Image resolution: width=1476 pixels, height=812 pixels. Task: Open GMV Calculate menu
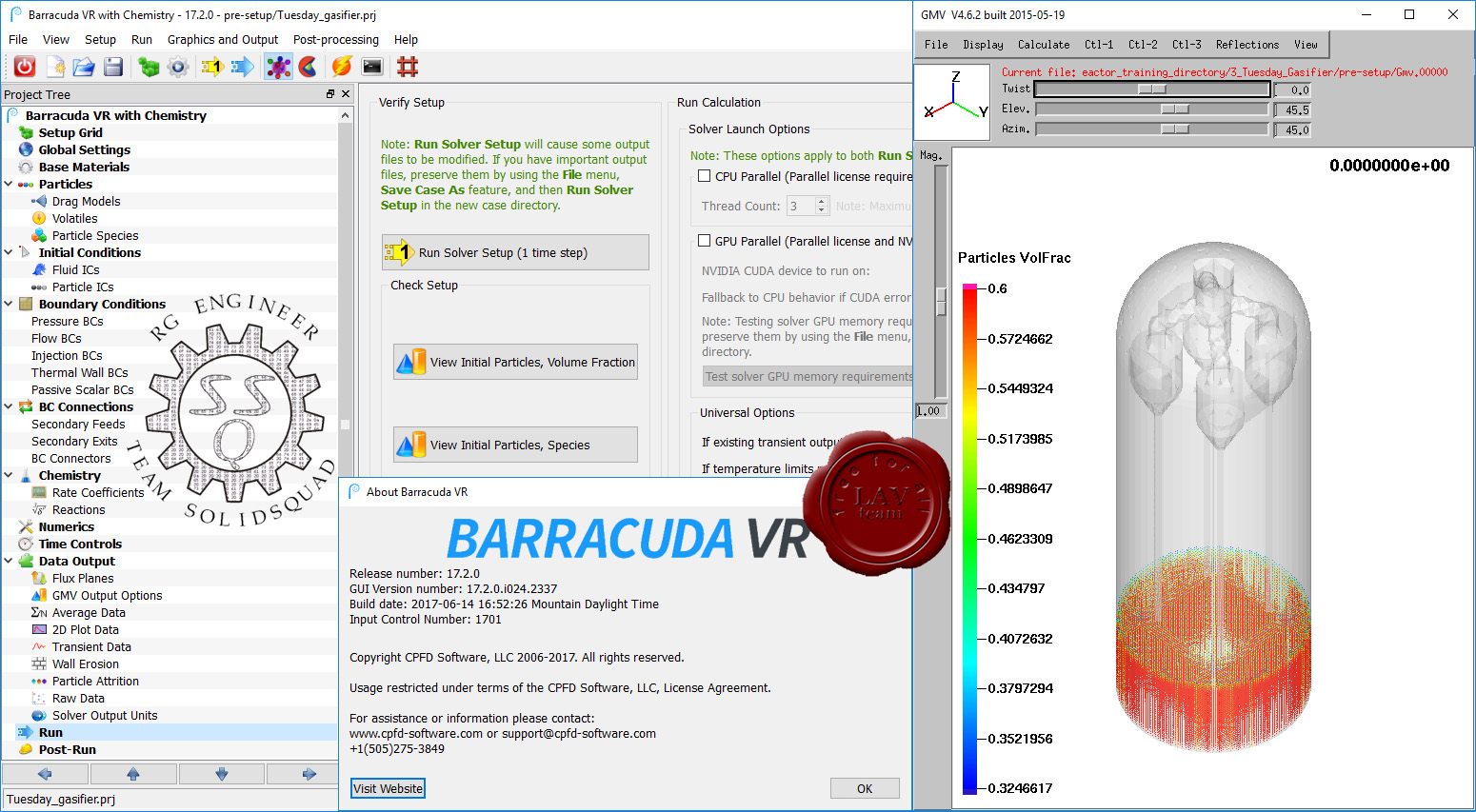pos(1044,45)
